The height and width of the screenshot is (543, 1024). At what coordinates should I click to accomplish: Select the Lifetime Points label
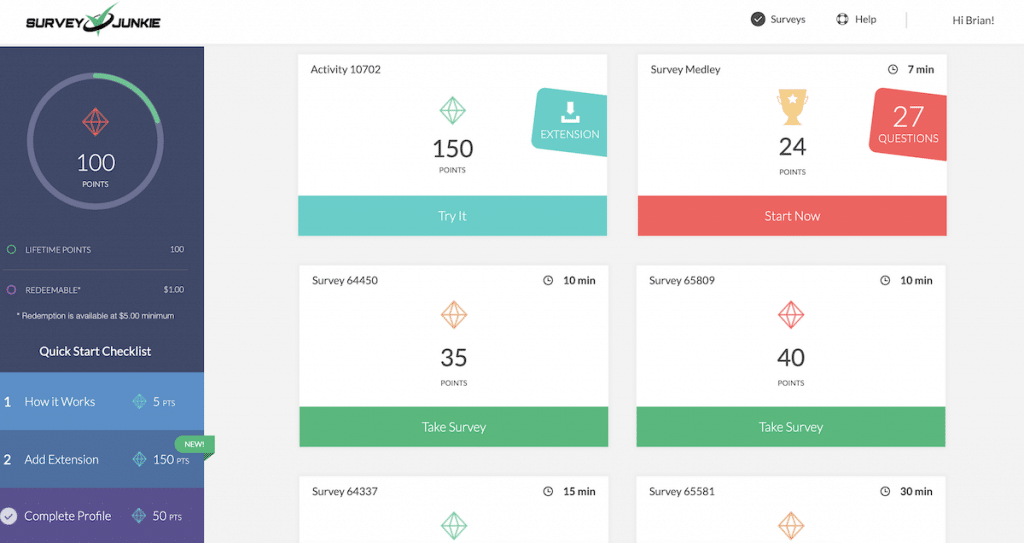click(58, 250)
